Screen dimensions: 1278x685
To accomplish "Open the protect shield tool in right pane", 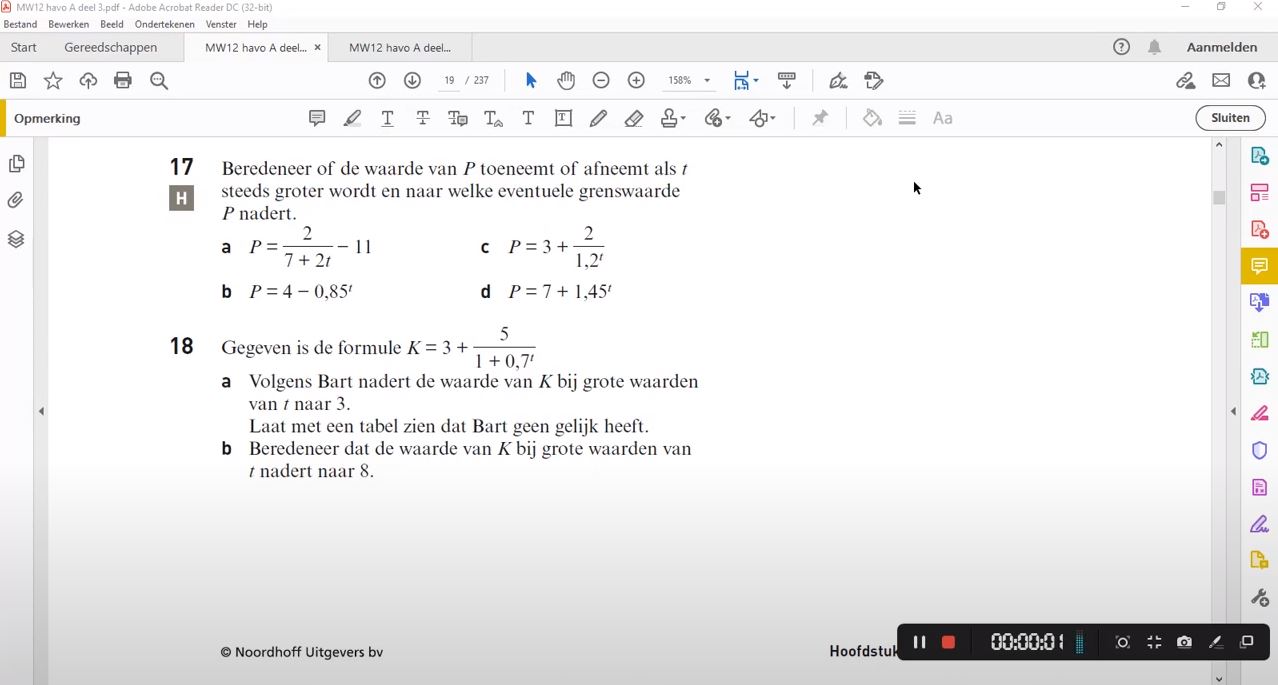I will [1260, 450].
